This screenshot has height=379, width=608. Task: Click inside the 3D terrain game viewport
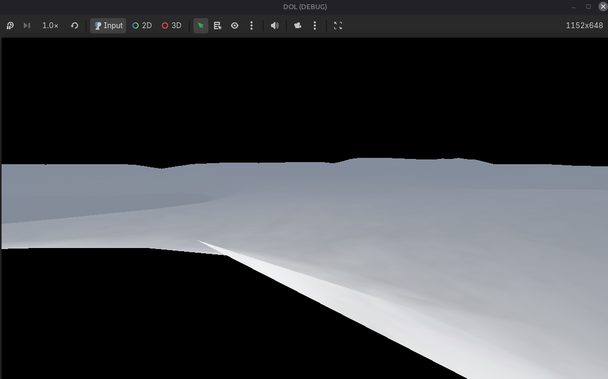coord(305,208)
